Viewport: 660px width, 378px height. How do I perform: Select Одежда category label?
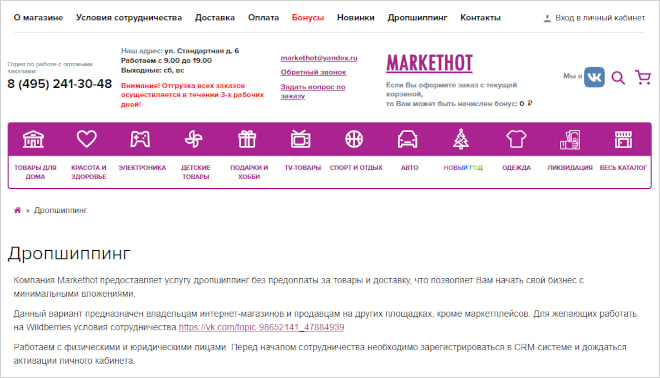point(516,168)
